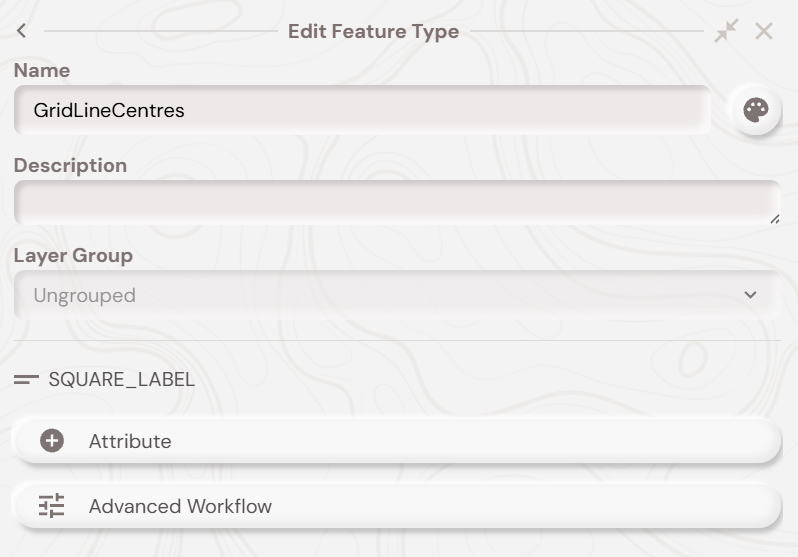This screenshot has height=557, width=798.
Task: Expand Layer Group using the chevron arrow
Action: [x=751, y=295]
